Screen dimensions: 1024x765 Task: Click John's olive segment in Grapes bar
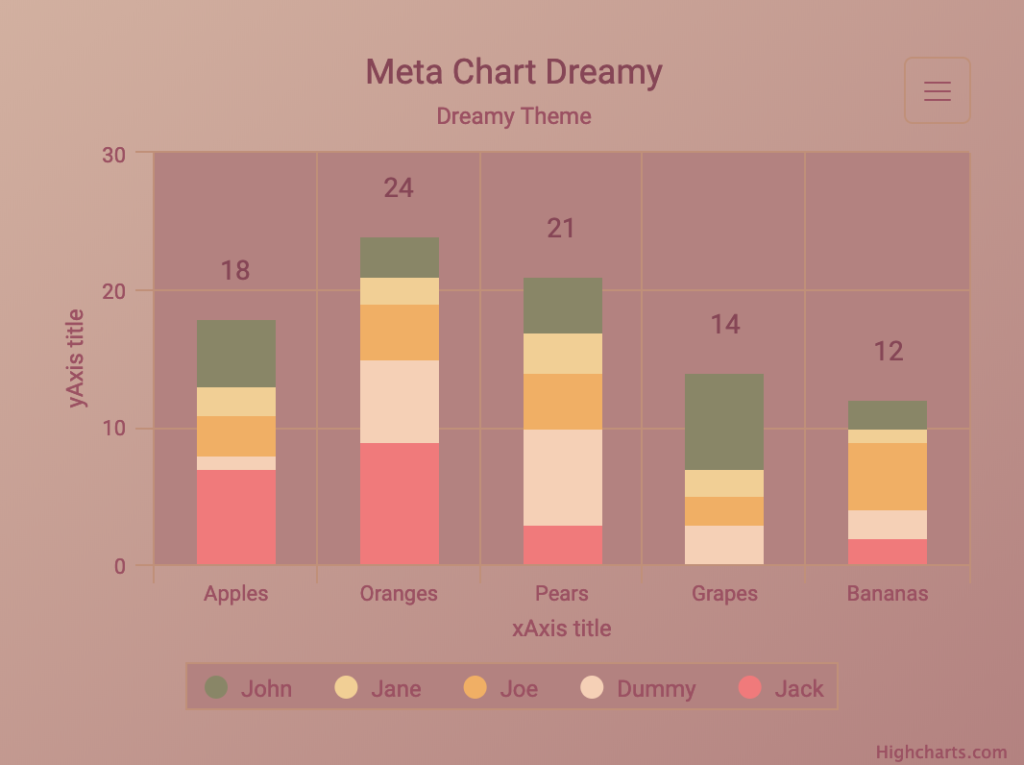(724, 421)
